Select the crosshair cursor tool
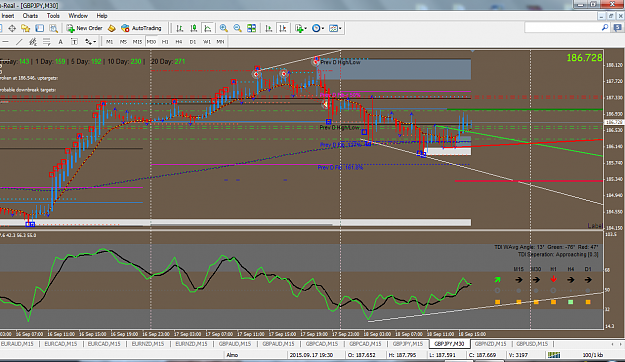 pyautogui.click(x=12, y=28)
